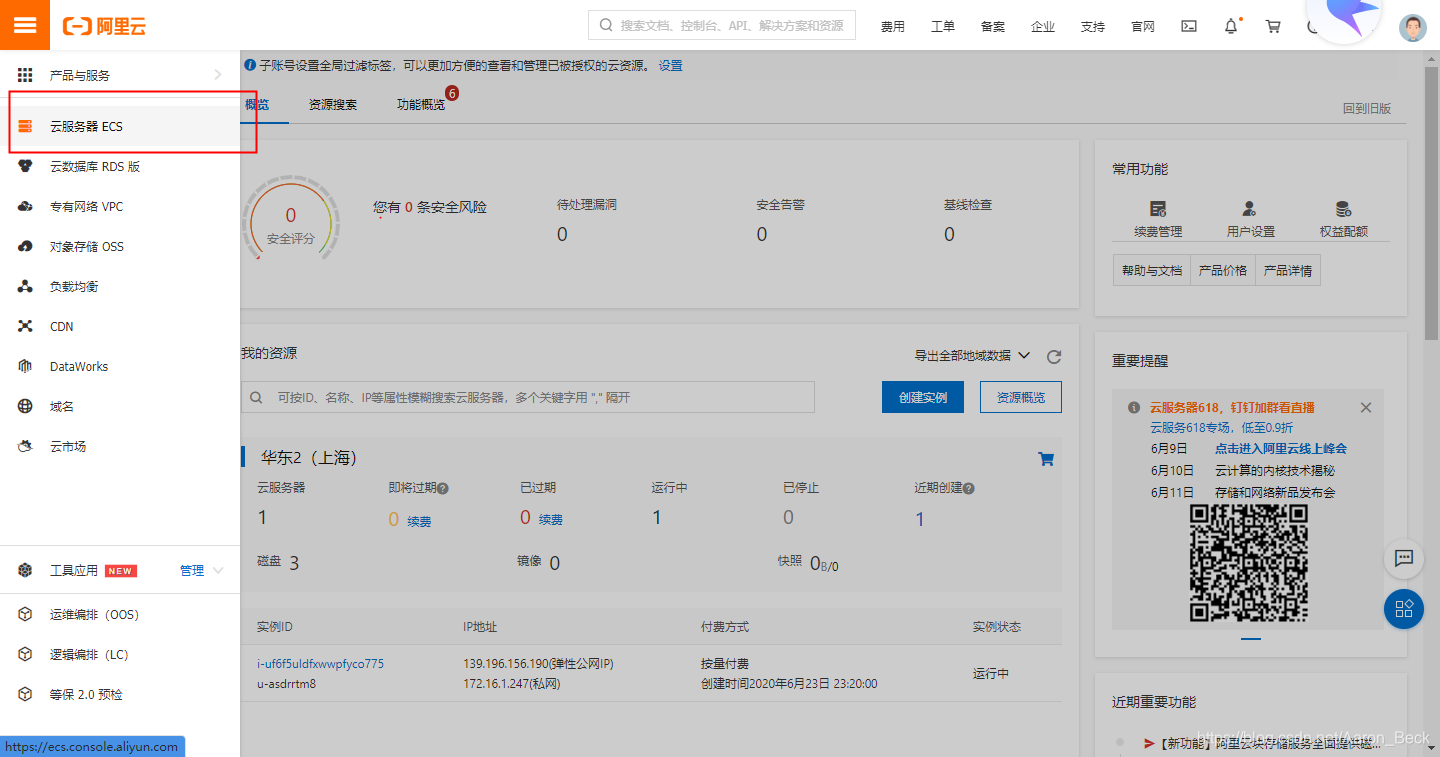Click the 负载均衡 icon
The image size is (1440, 757).
[x=25, y=287]
